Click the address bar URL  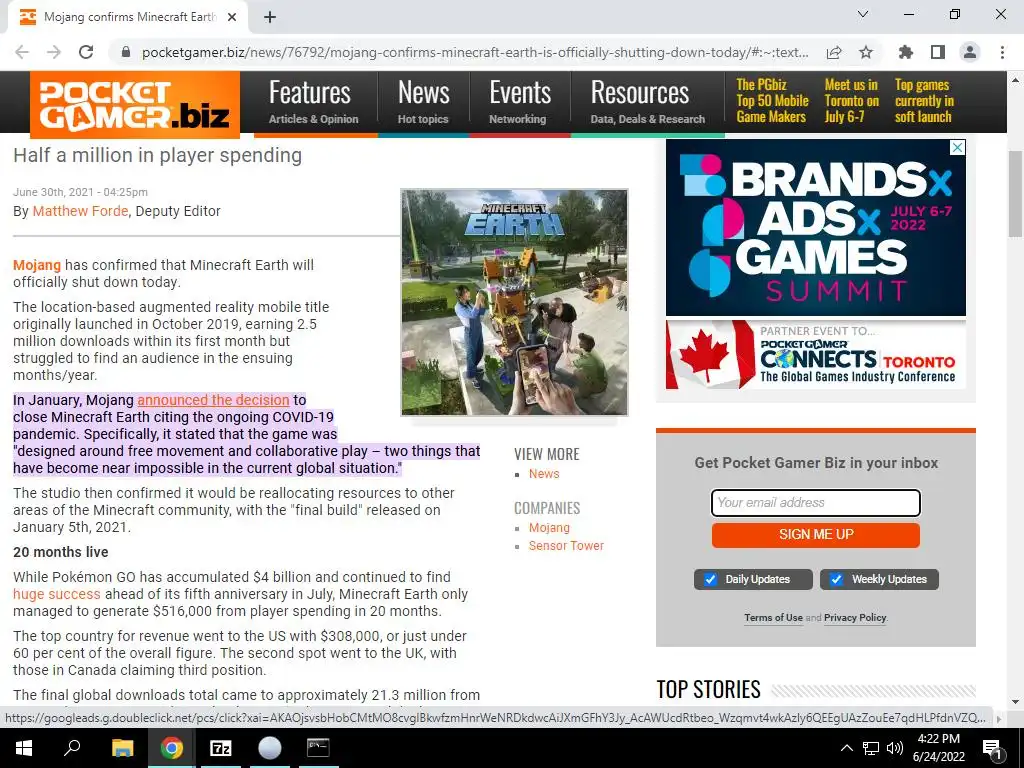(x=475, y=52)
